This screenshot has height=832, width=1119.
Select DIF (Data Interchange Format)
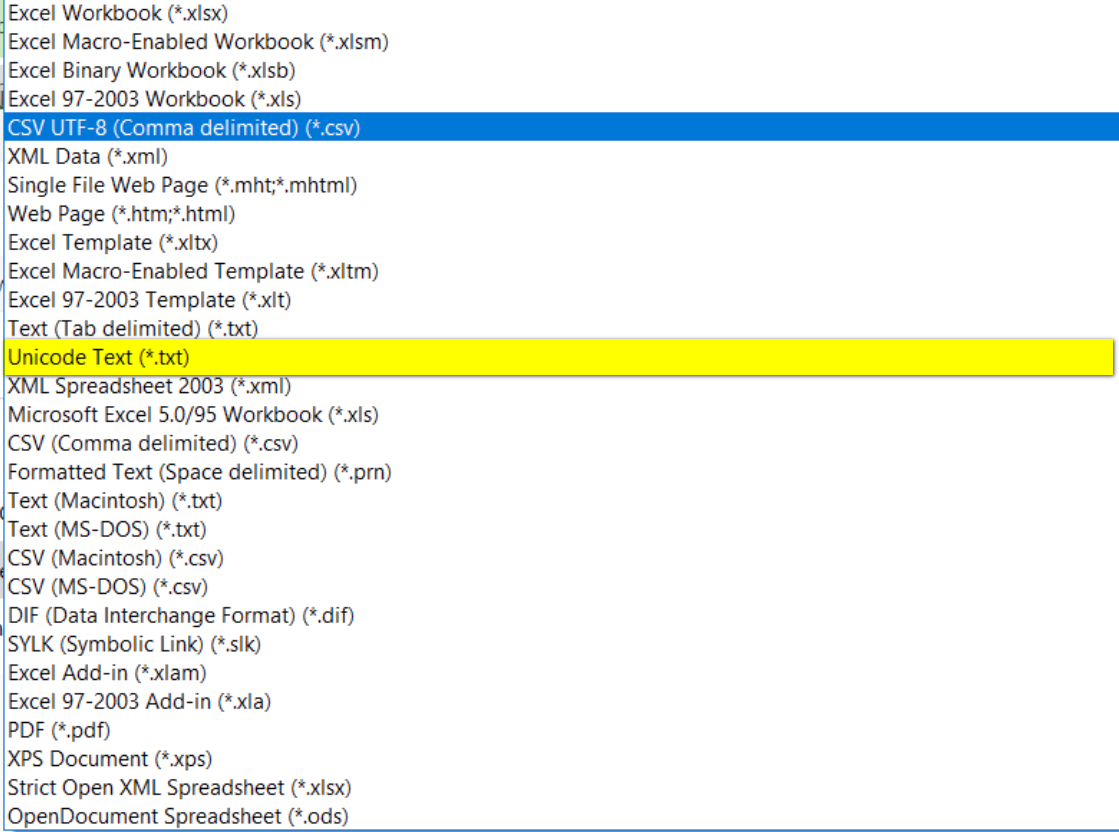[561, 615]
